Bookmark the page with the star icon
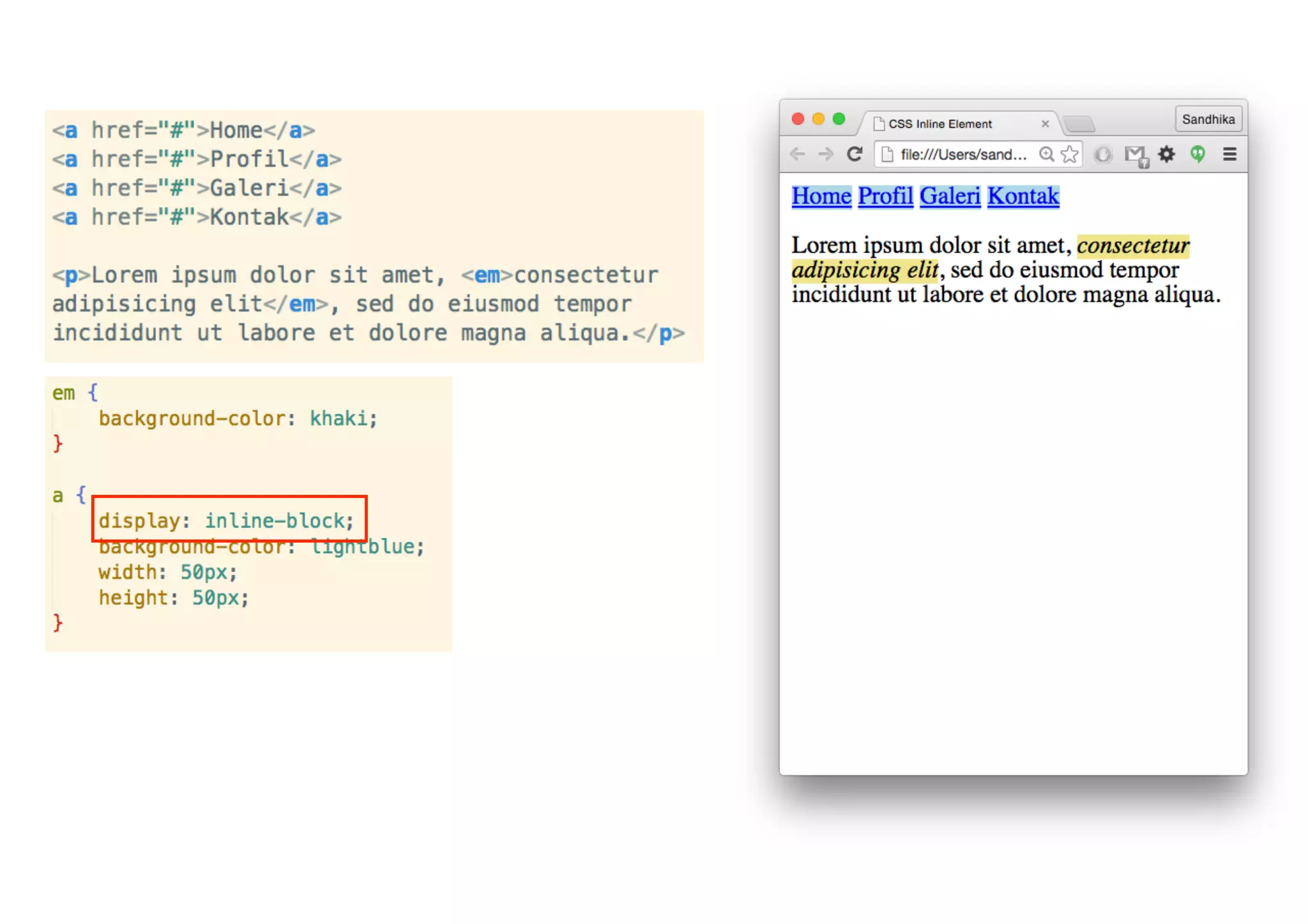 coord(1069,154)
